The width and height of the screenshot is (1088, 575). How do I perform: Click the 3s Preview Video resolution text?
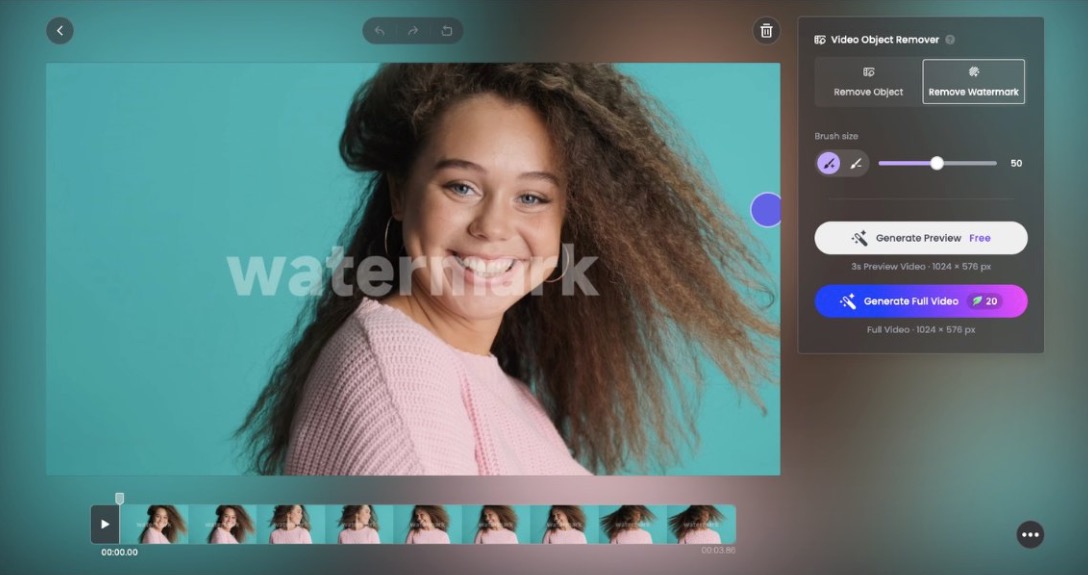pyautogui.click(x=921, y=266)
